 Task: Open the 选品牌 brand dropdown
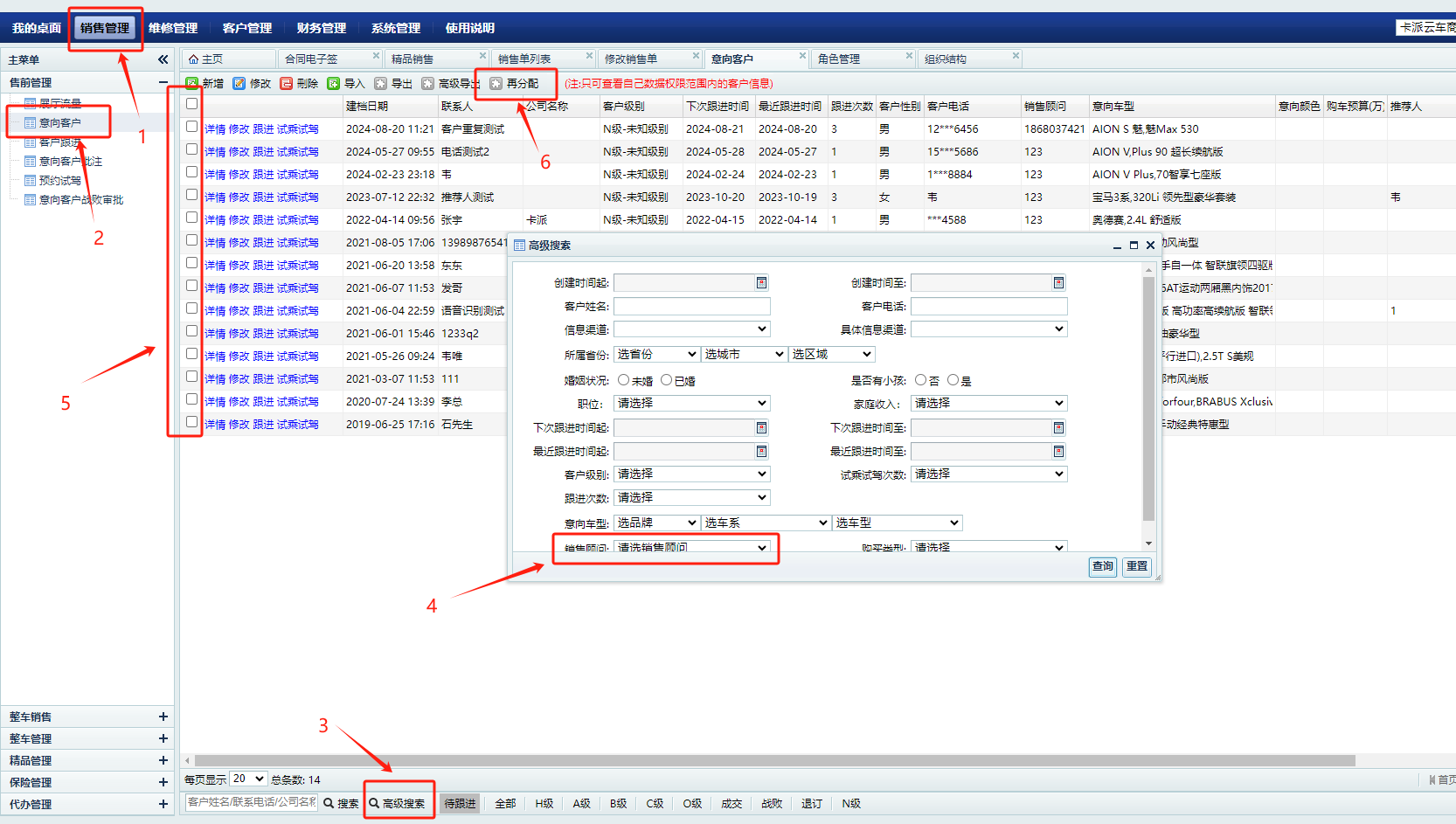656,523
